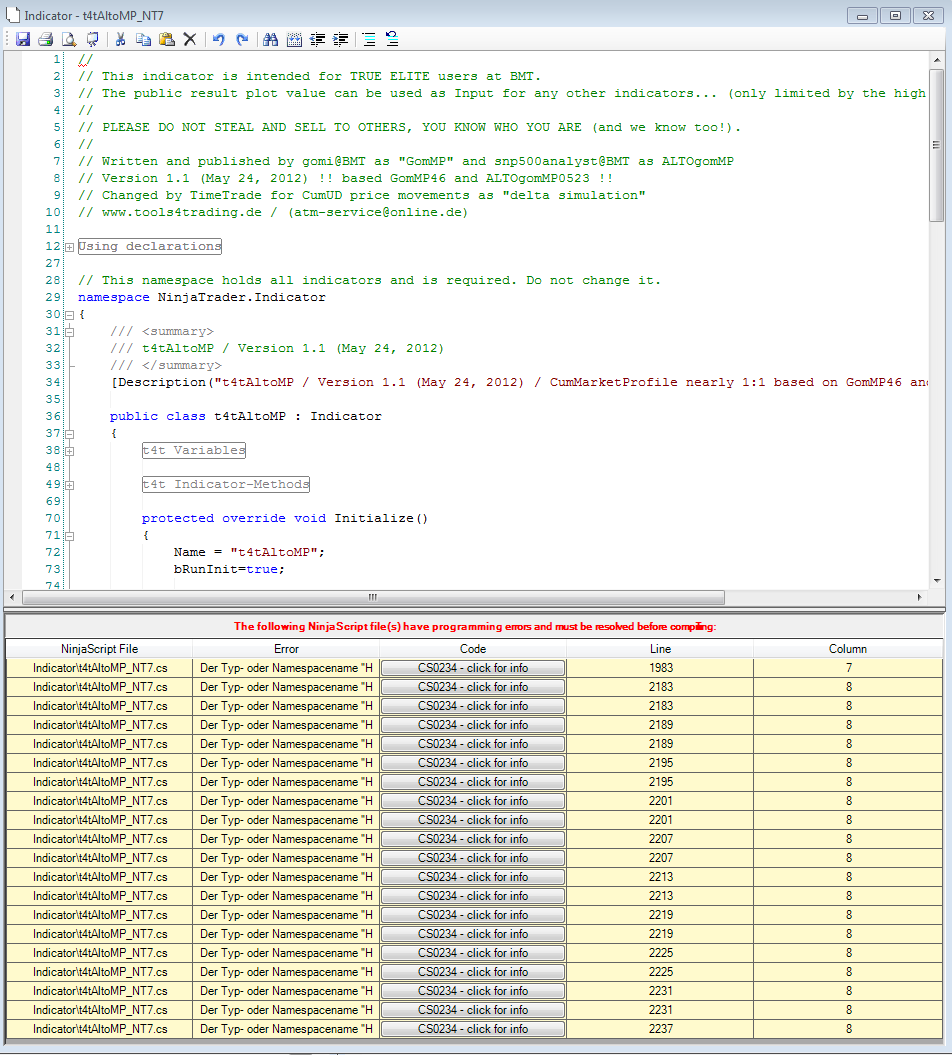Click the horizontal scrollbar thumb

373,597
